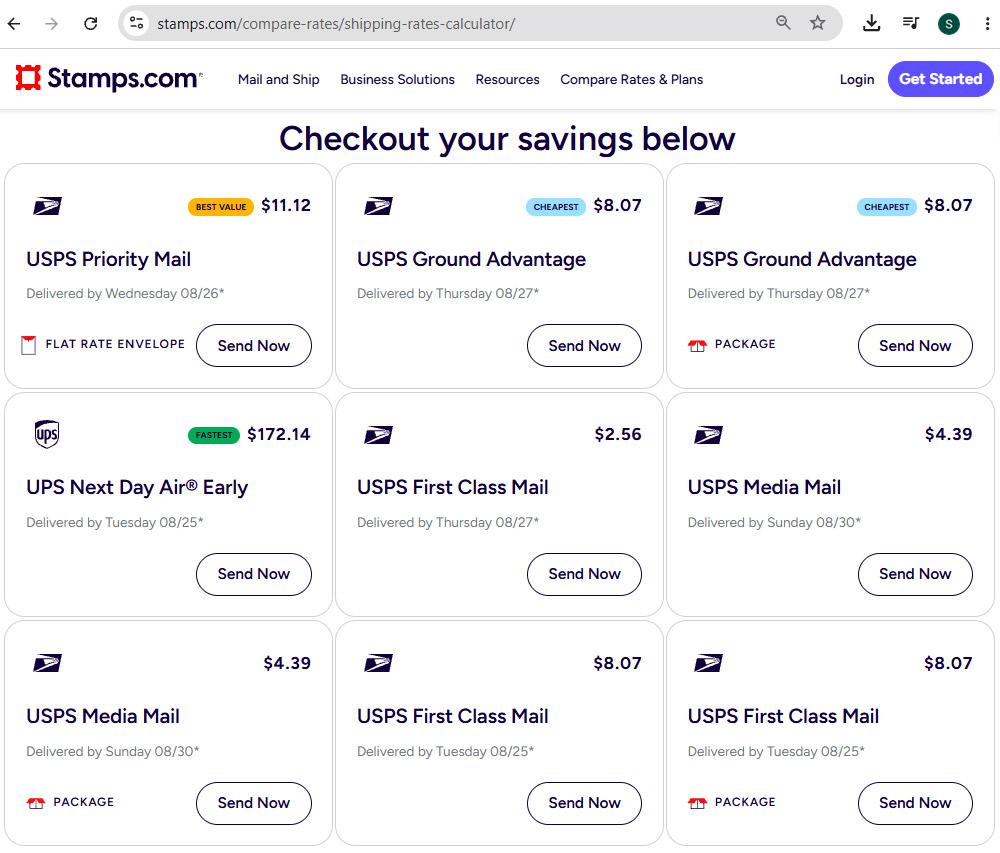
Task: Click the UPS shield logo icon
Action: coord(47,434)
